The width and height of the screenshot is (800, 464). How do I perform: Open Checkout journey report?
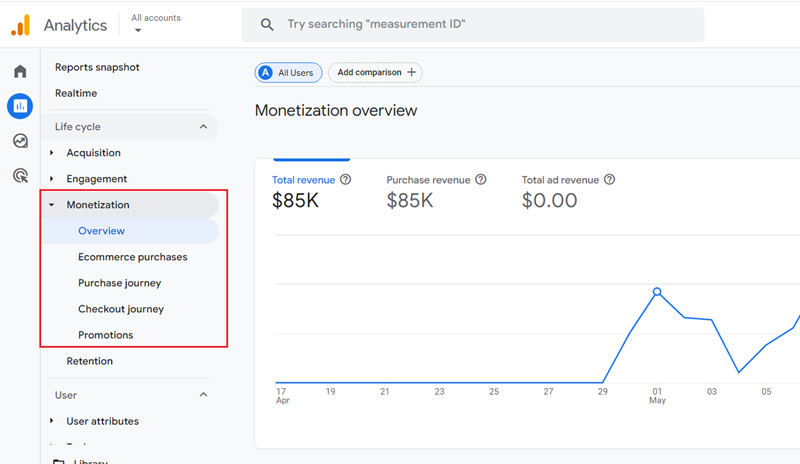[121, 309]
